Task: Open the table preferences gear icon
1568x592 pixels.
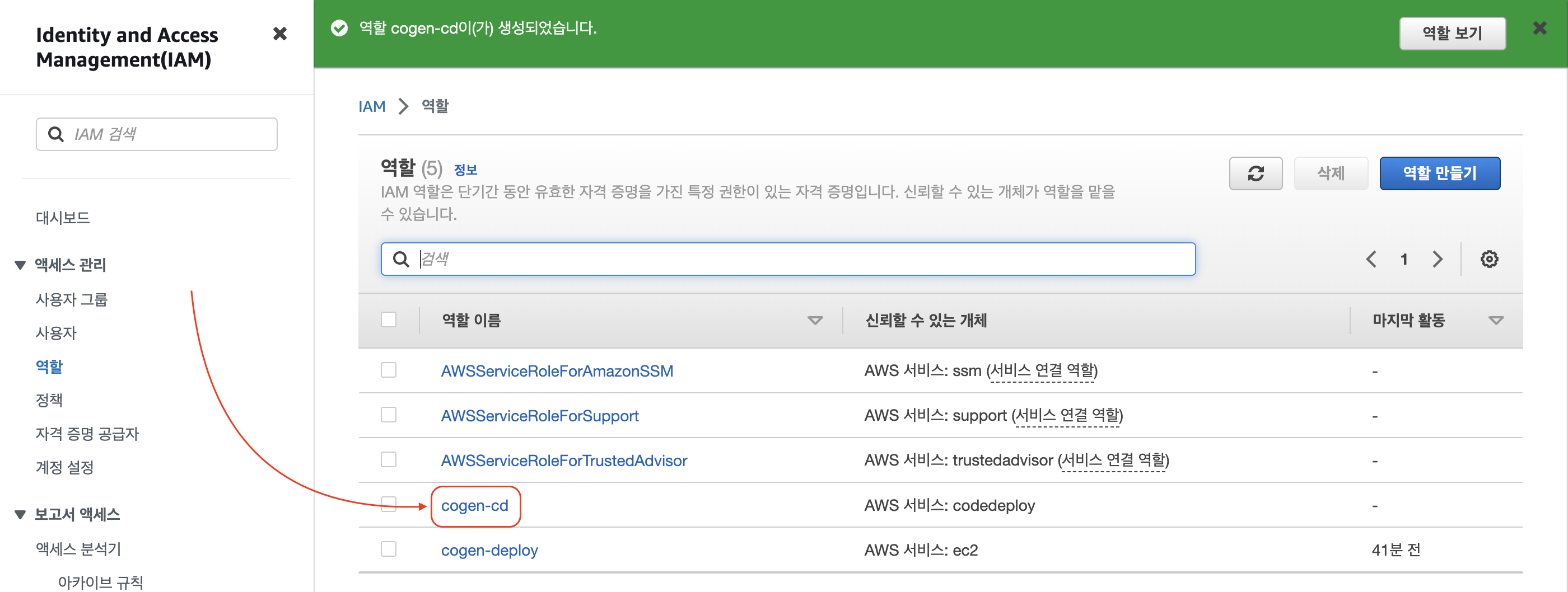Action: (x=1489, y=259)
